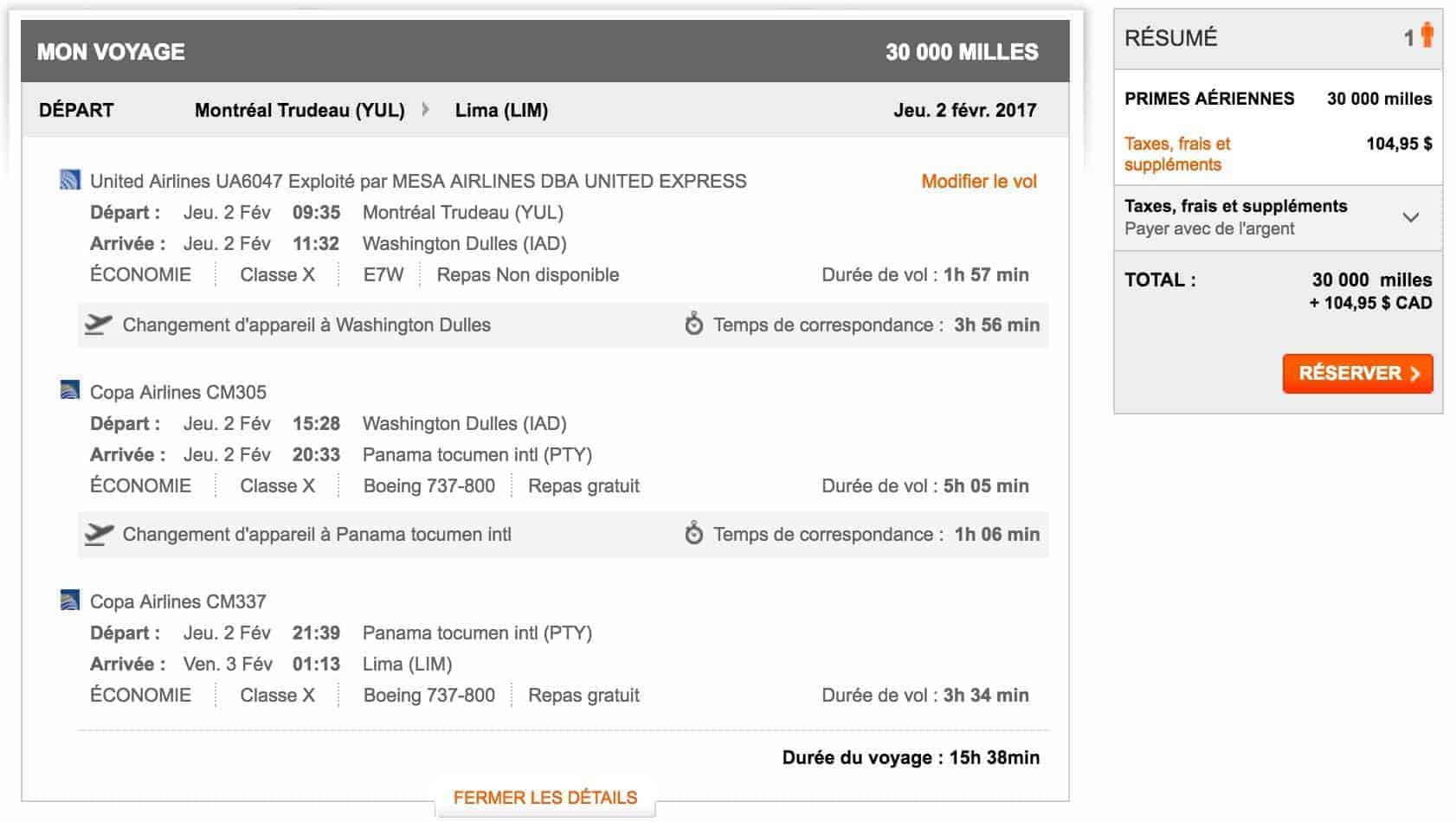The width and height of the screenshot is (1456, 822).
Task: Click the Panama Tocumen plane-change icon
Action: point(99,534)
